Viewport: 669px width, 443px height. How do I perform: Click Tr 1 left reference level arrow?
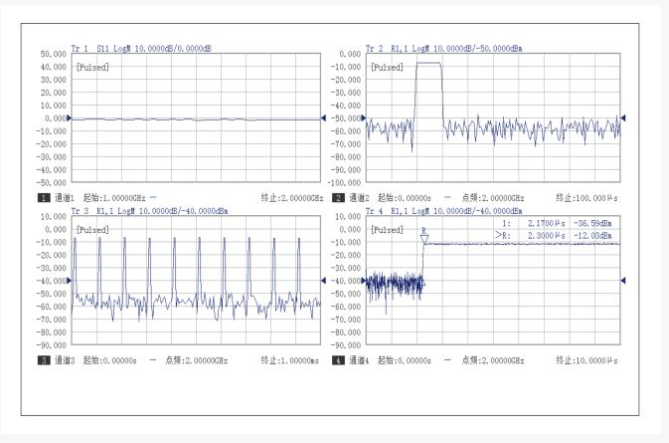(69, 118)
